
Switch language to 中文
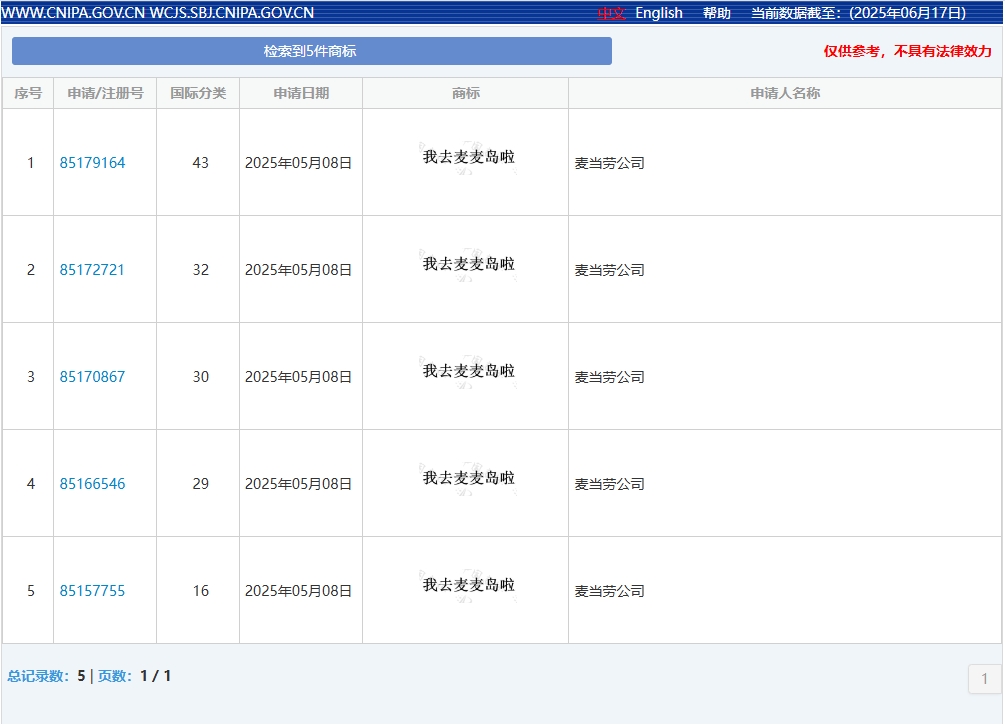click(611, 13)
